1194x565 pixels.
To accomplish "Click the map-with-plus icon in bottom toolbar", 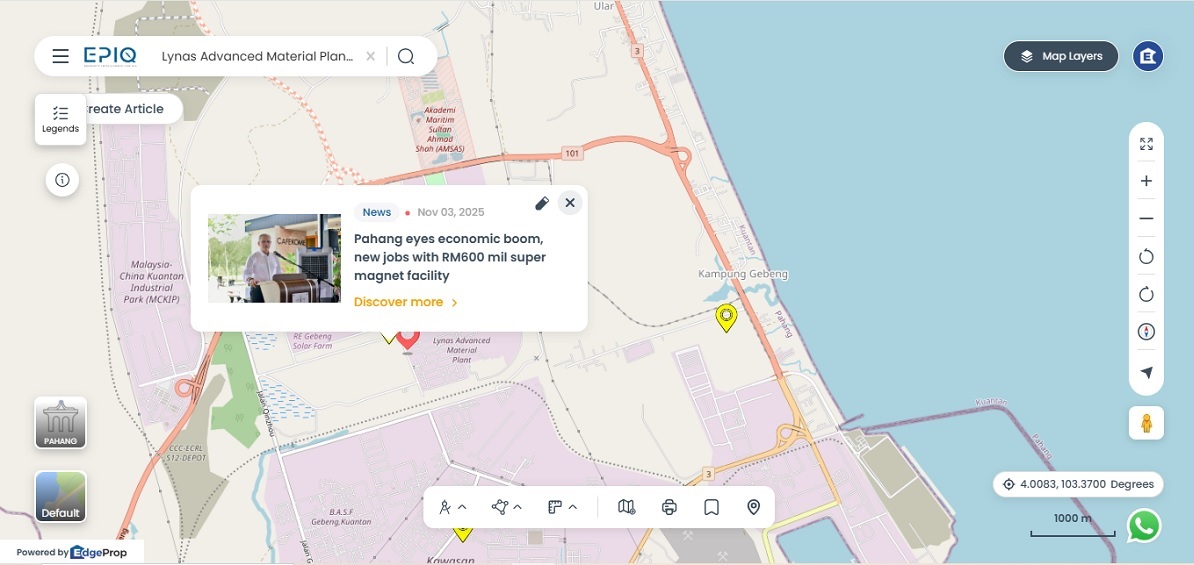I will [x=627, y=507].
